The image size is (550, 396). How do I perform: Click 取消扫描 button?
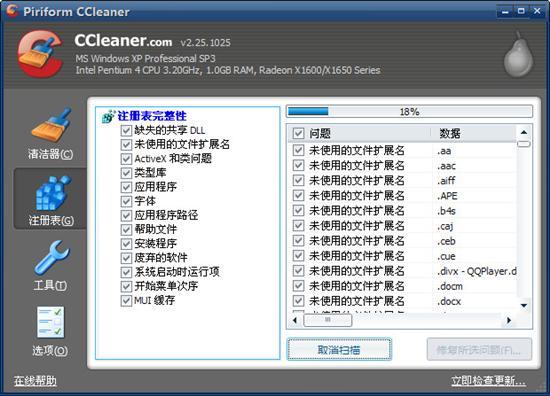tap(339, 349)
